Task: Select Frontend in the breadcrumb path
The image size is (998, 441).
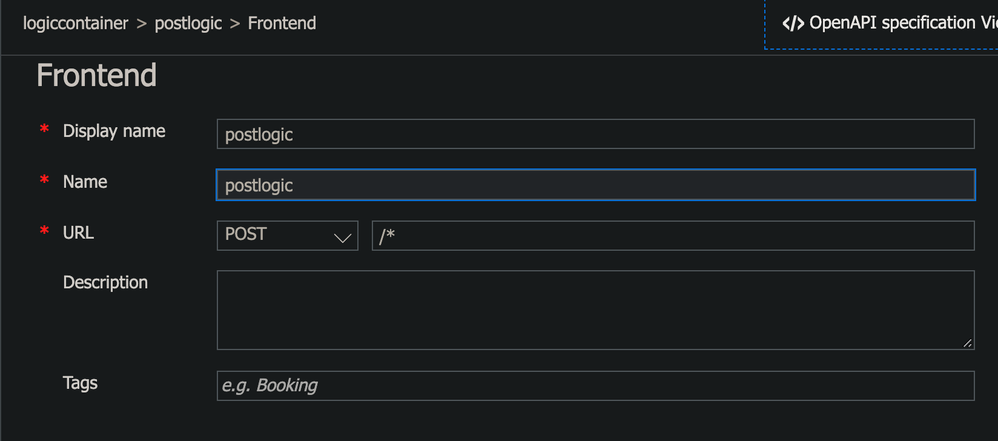Action: click(x=282, y=23)
